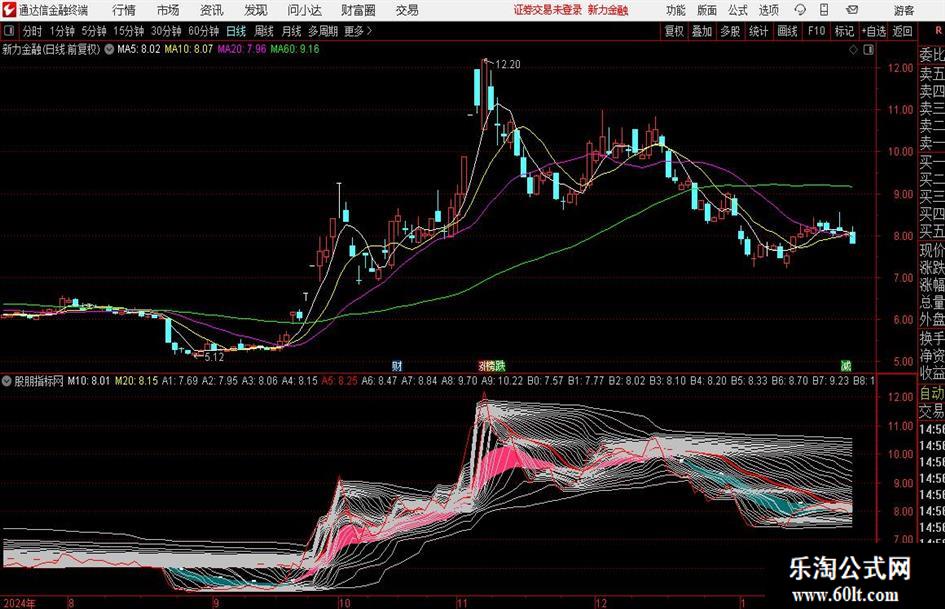The image size is (945, 609).
Task: Open the 市场 menu
Action: (168, 10)
